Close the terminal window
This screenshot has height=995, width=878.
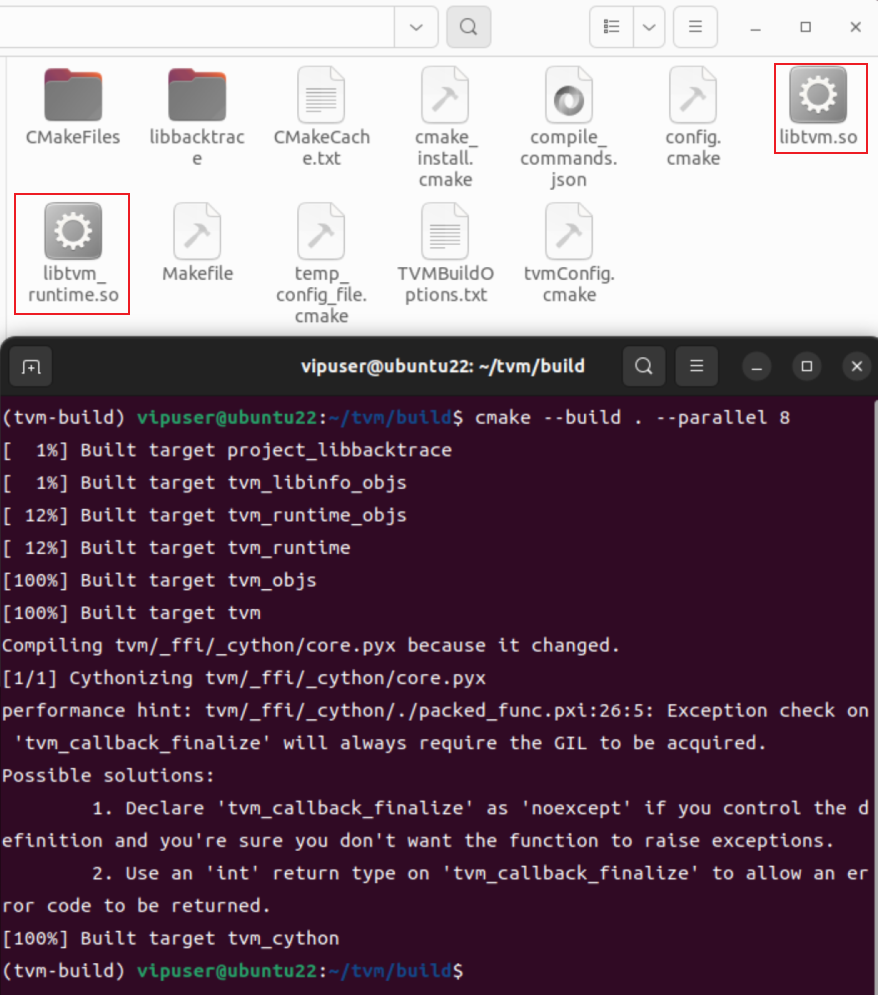[856, 366]
